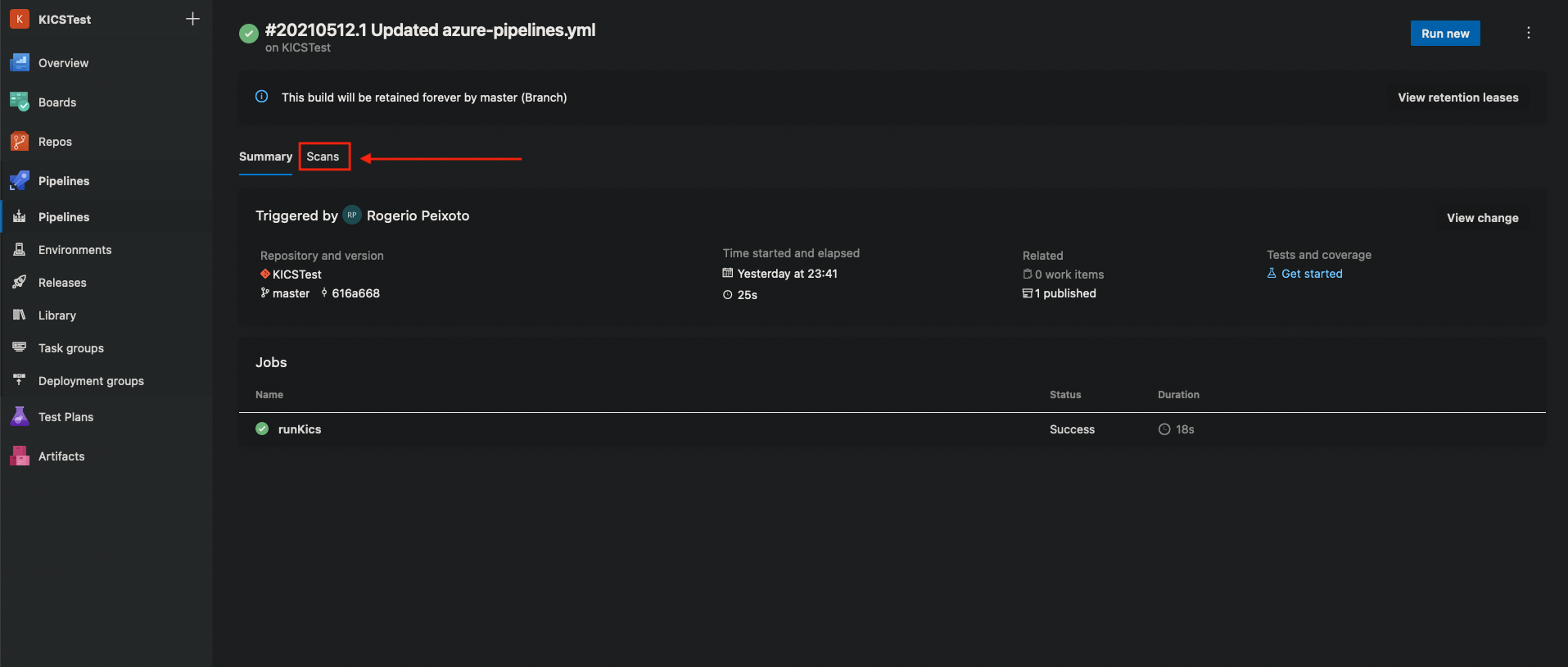Click the Library label in sidebar

tap(57, 315)
